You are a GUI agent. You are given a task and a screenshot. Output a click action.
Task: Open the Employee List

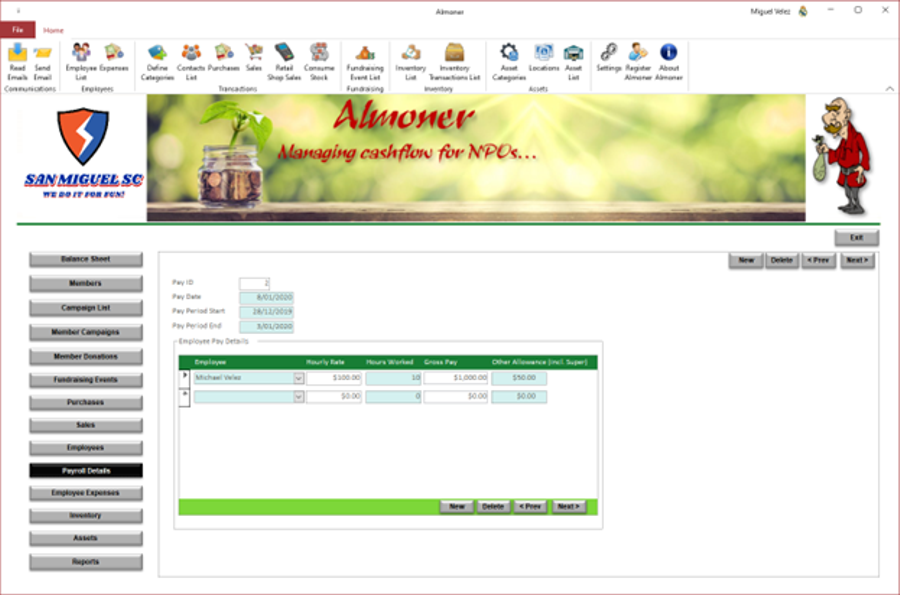pos(81,62)
